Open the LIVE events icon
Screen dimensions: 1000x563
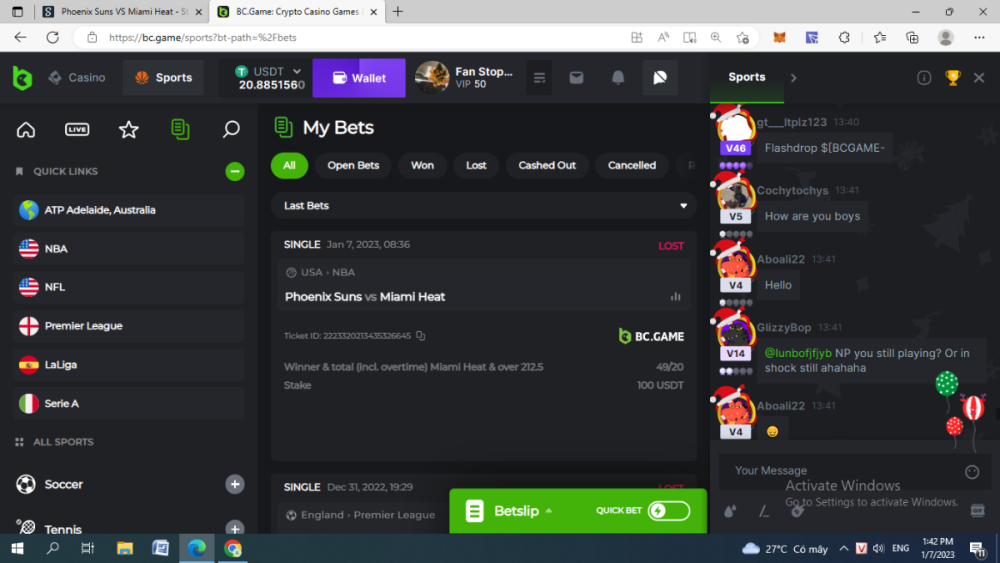pos(77,129)
